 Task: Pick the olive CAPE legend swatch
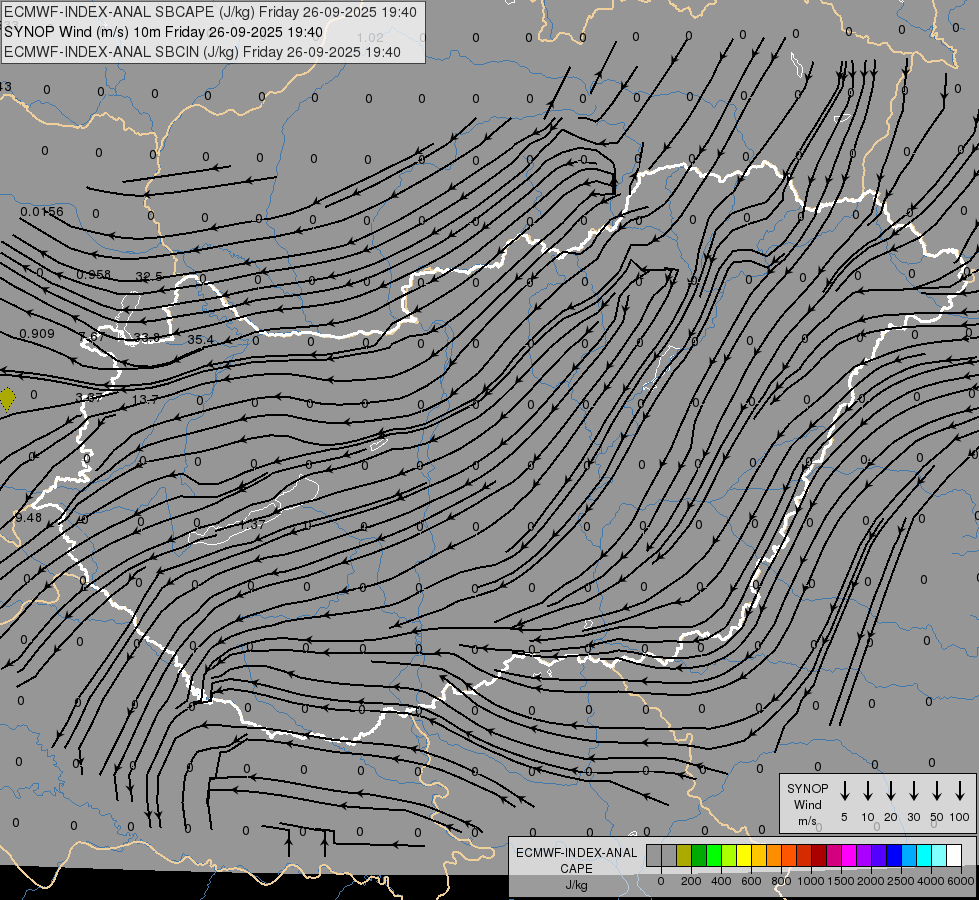point(684,855)
